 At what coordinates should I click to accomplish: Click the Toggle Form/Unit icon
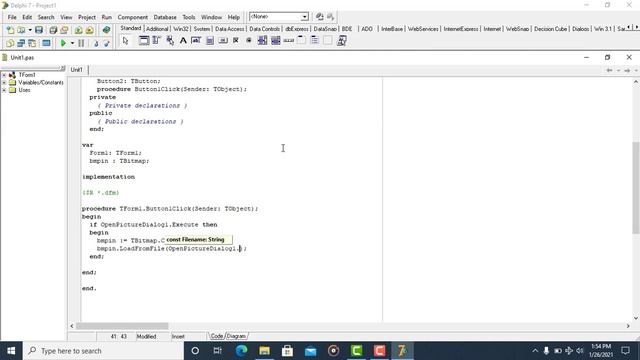pos(32,43)
